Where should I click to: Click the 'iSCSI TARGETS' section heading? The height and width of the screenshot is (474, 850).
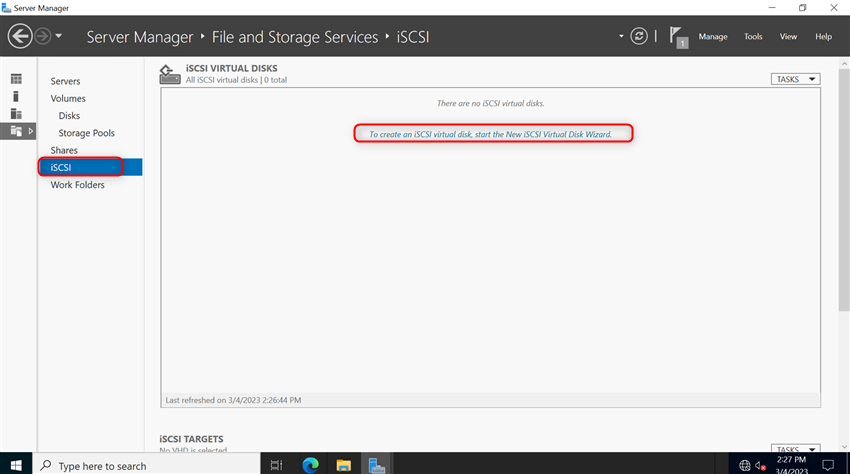pos(191,439)
